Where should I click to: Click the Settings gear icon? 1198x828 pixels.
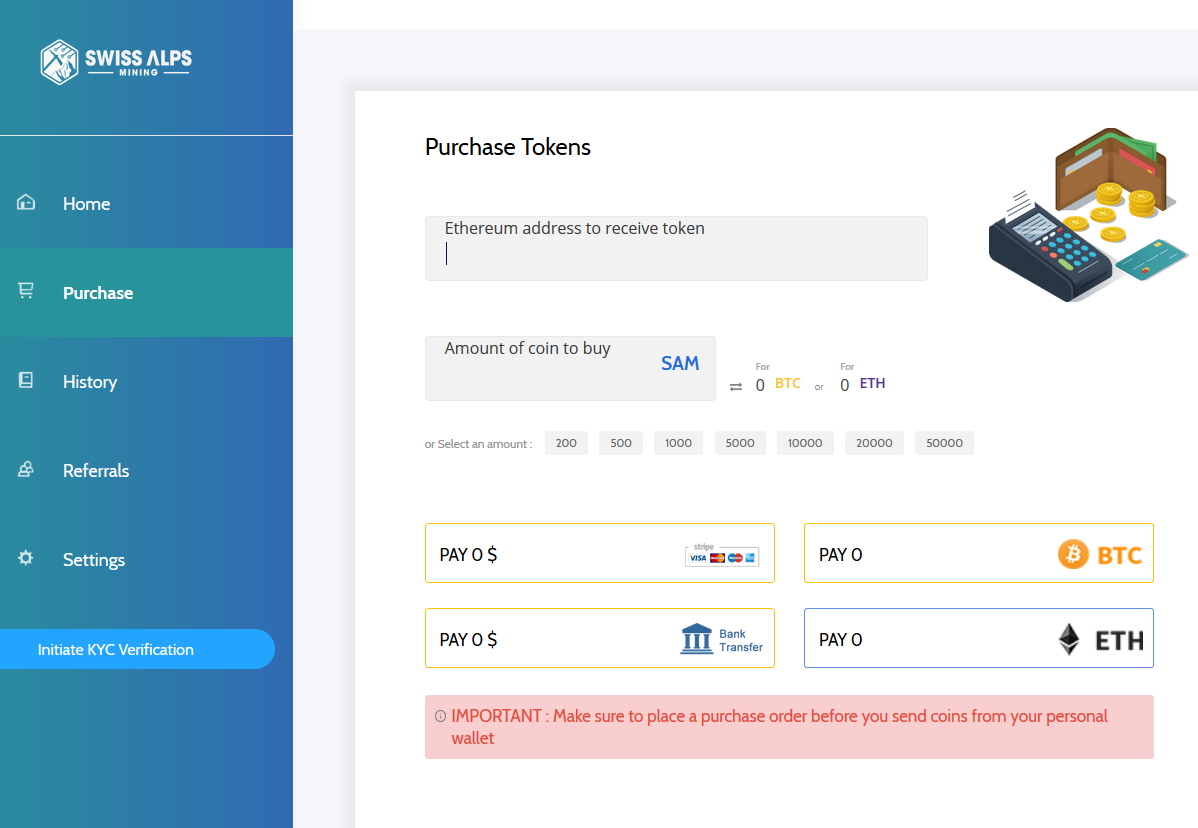pos(26,558)
